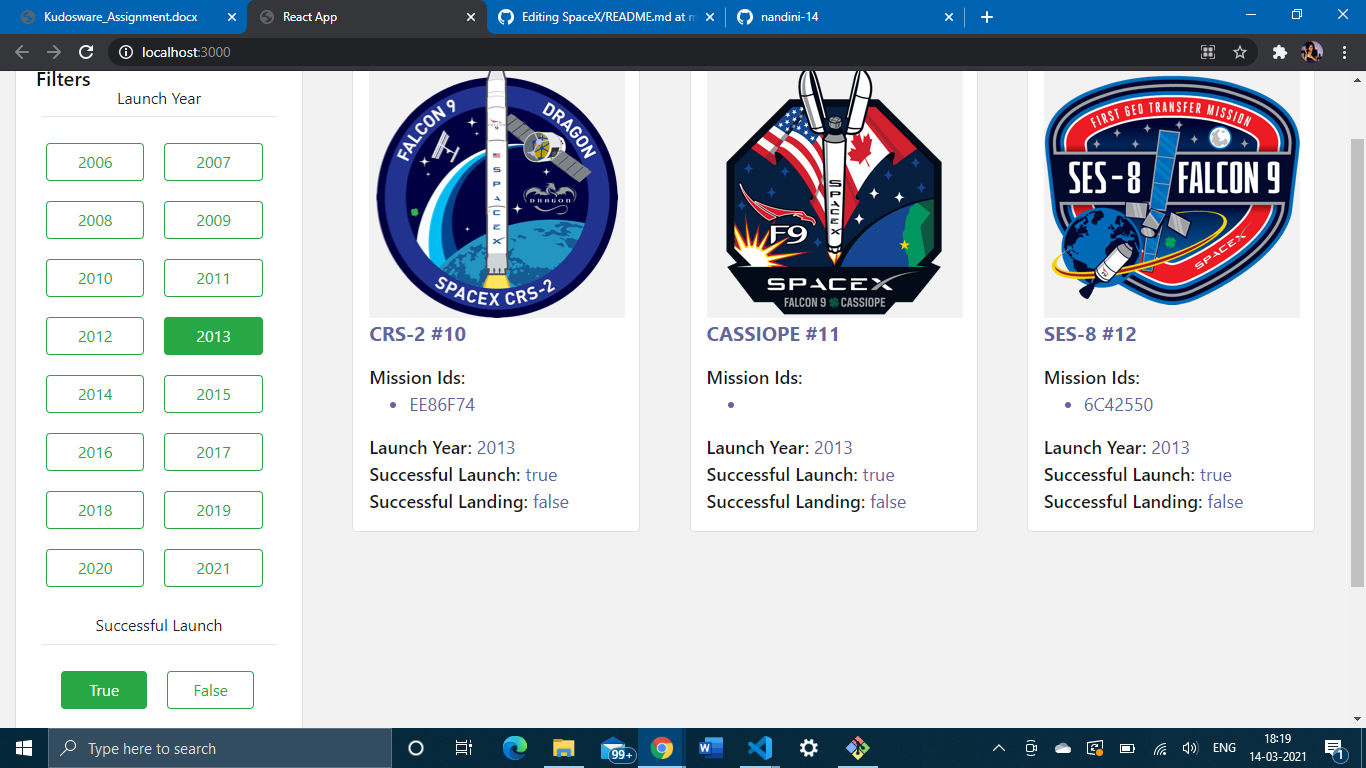The height and width of the screenshot is (768, 1366).
Task: Open the ENG language selector
Action: (x=1224, y=747)
